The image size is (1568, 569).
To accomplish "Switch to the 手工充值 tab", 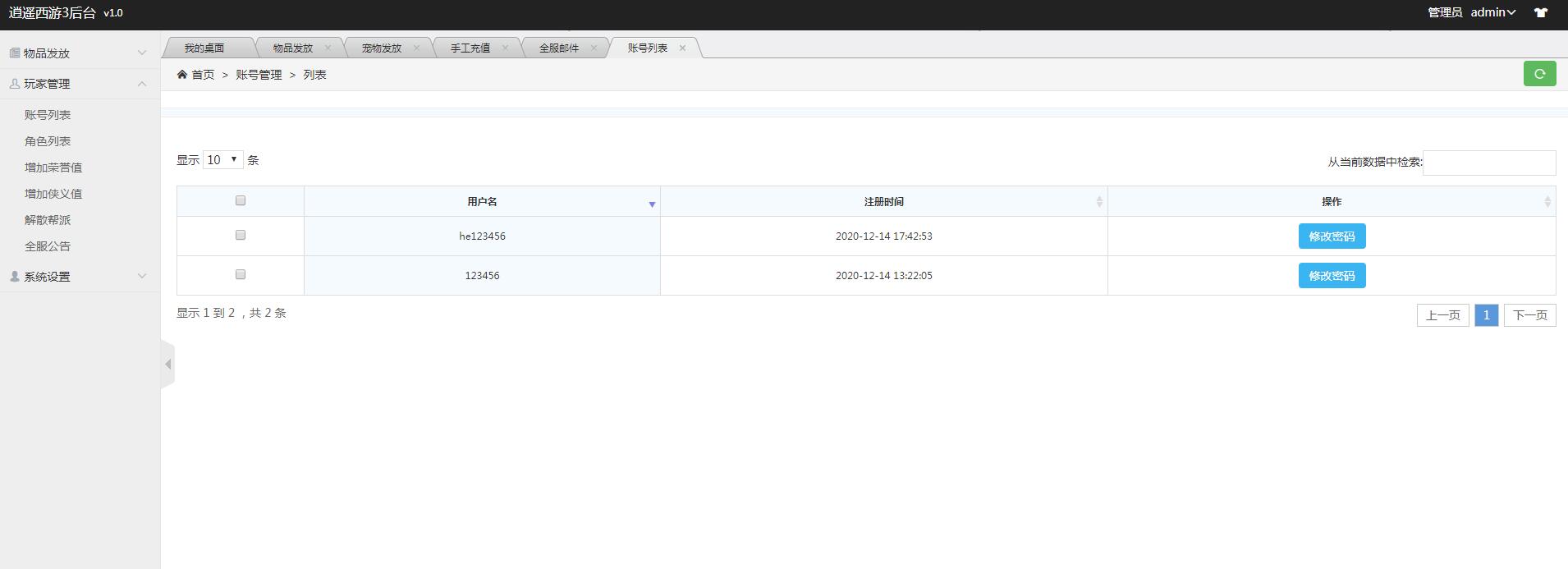I will pos(470,48).
